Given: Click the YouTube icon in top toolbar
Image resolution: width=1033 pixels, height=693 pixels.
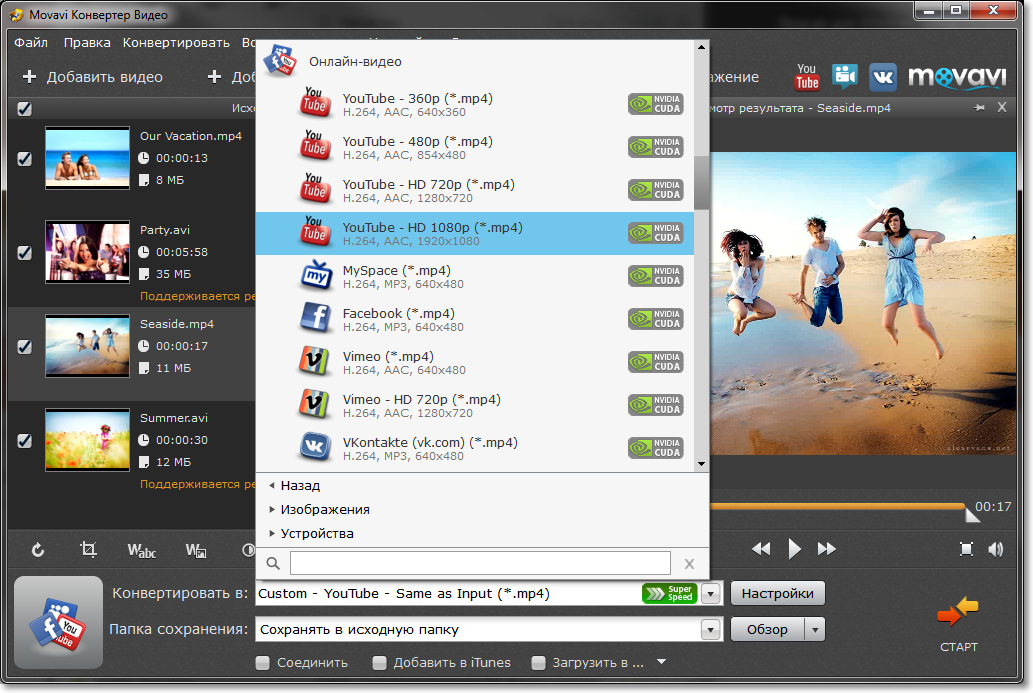Looking at the screenshot, I should pyautogui.click(x=806, y=77).
